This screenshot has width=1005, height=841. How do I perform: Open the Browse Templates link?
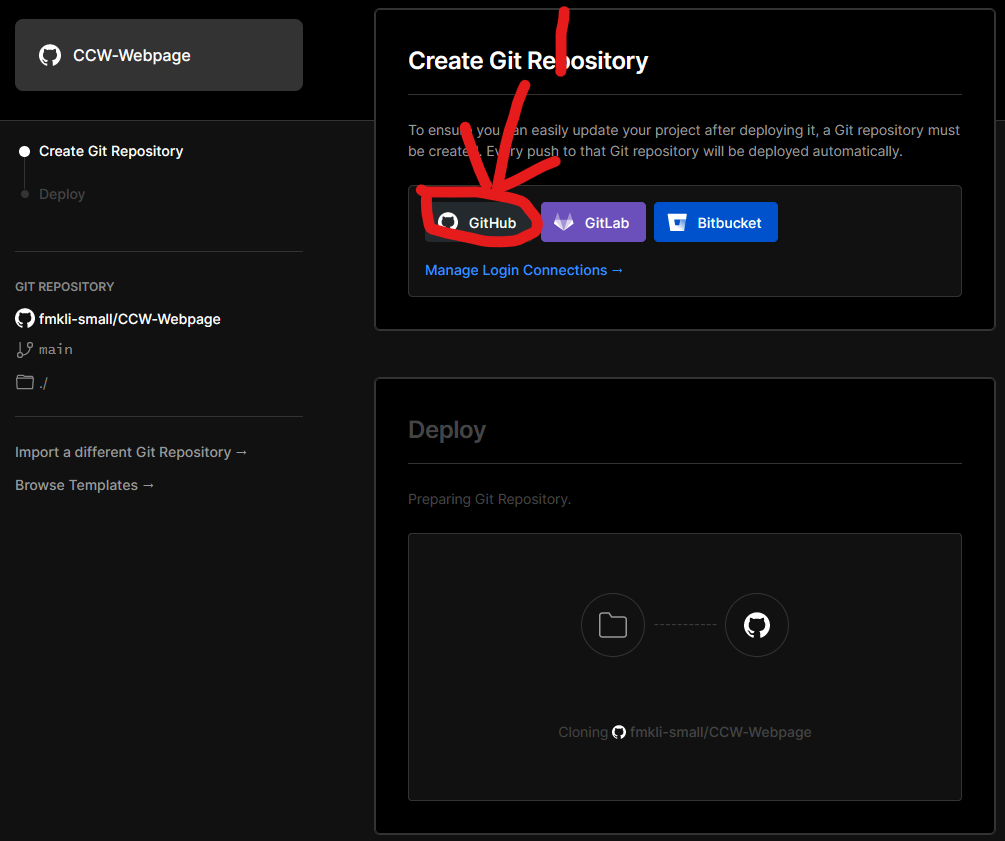click(x=85, y=485)
